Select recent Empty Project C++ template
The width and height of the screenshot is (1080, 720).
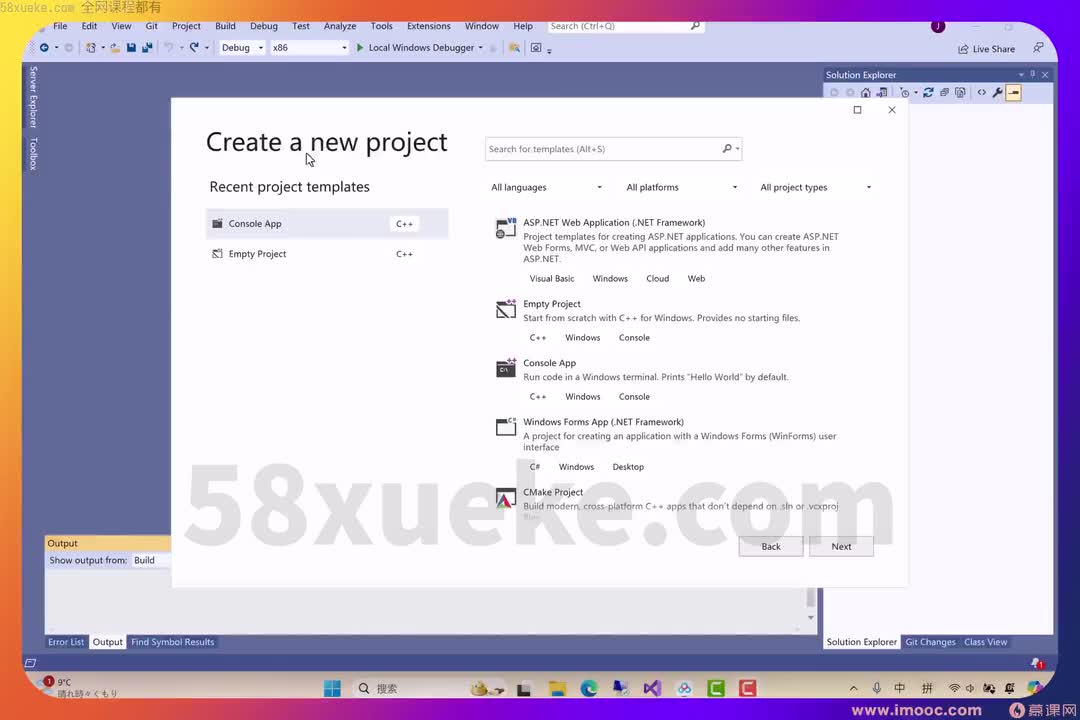(x=327, y=254)
